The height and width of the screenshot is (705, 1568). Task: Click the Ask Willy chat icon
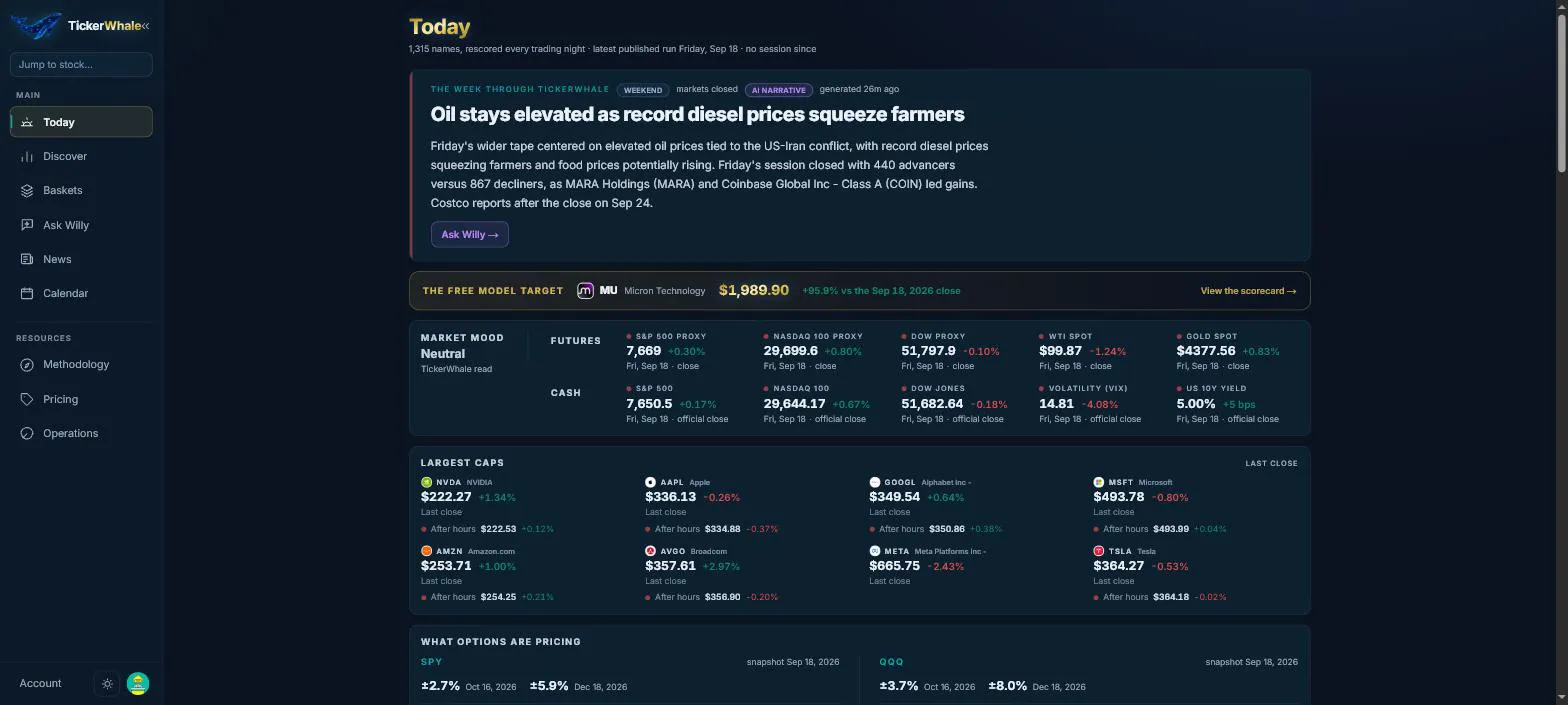(x=27, y=225)
